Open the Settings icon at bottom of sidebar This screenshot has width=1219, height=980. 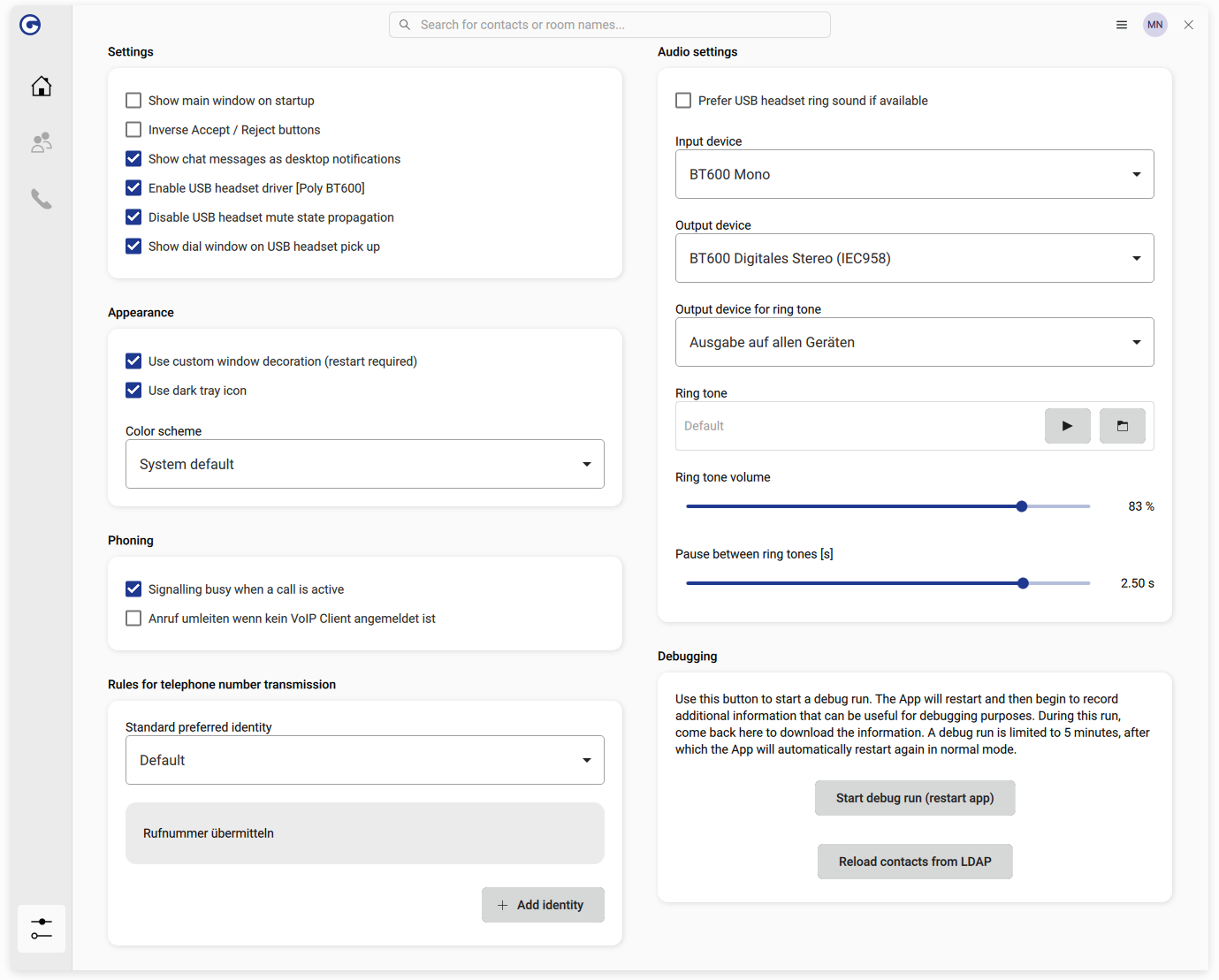coord(41,929)
